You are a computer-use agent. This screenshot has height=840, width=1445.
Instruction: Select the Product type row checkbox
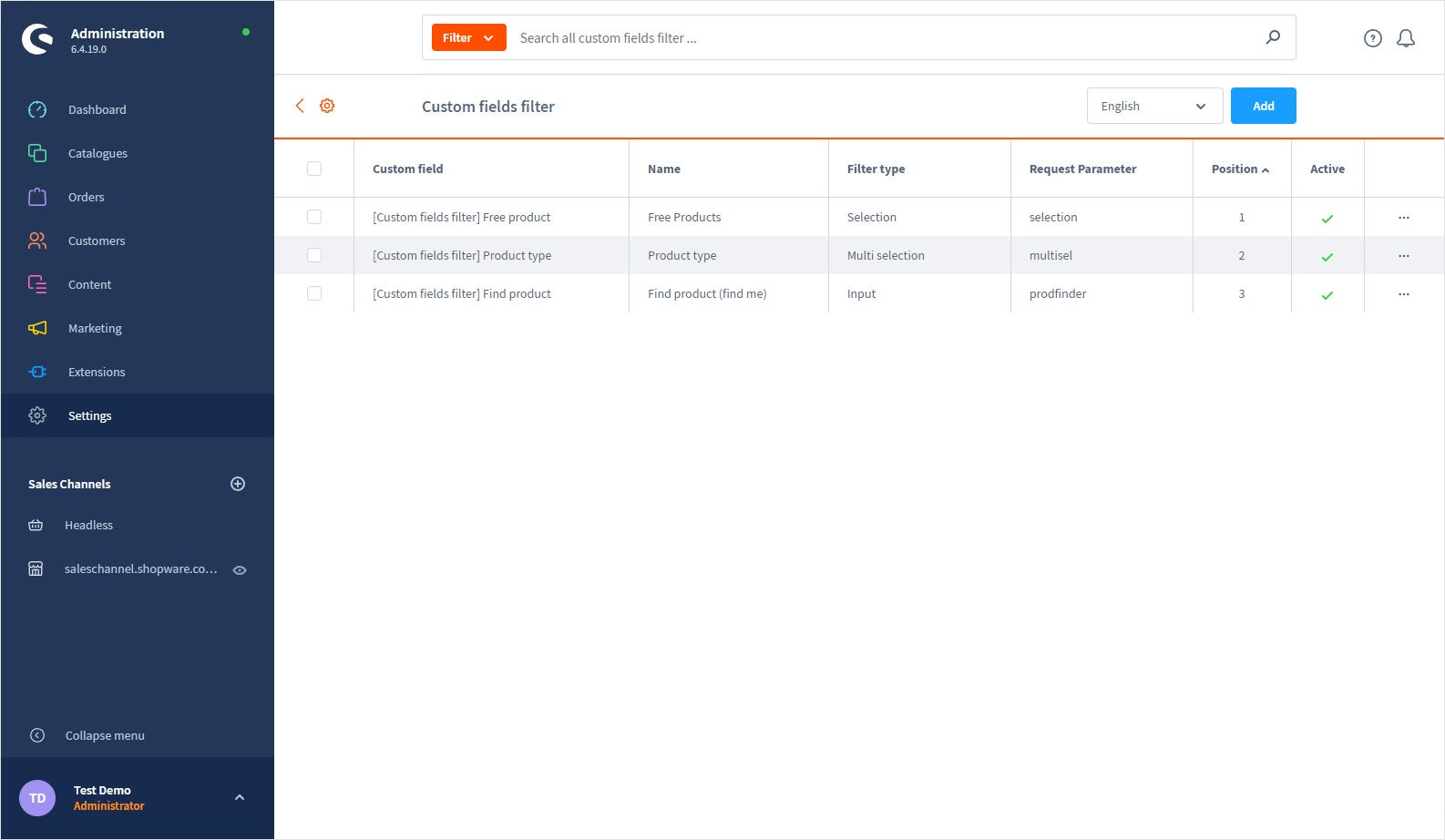point(314,255)
